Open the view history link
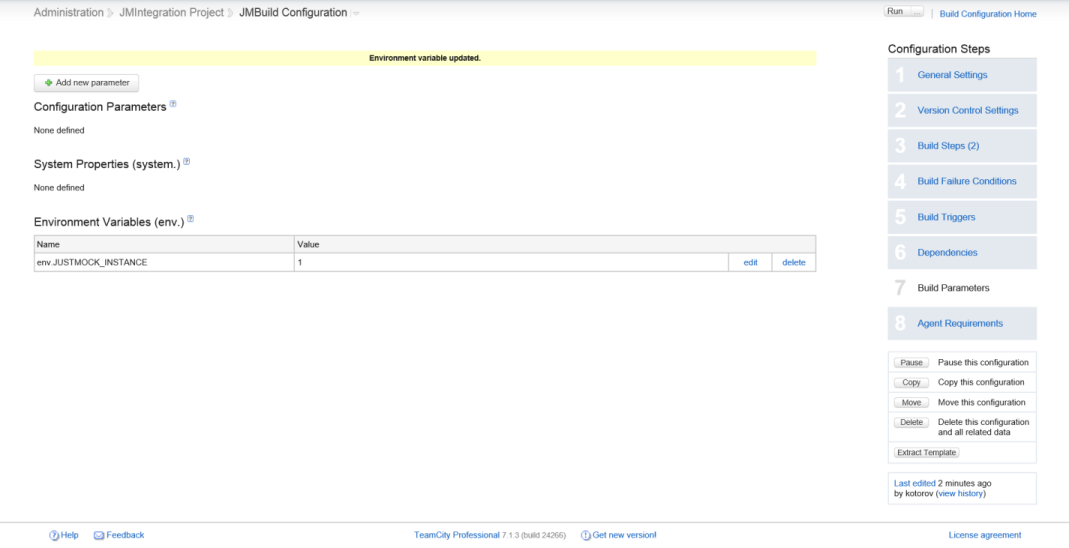This screenshot has height=548, width=1069. (960, 493)
